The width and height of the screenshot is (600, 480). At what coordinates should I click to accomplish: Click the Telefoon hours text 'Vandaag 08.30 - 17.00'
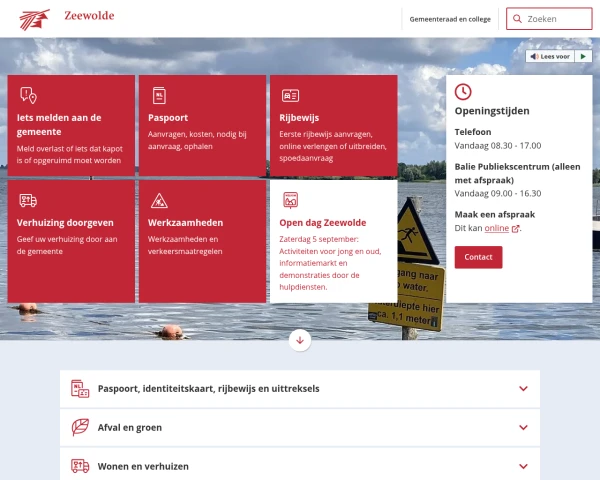pos(497,146)
